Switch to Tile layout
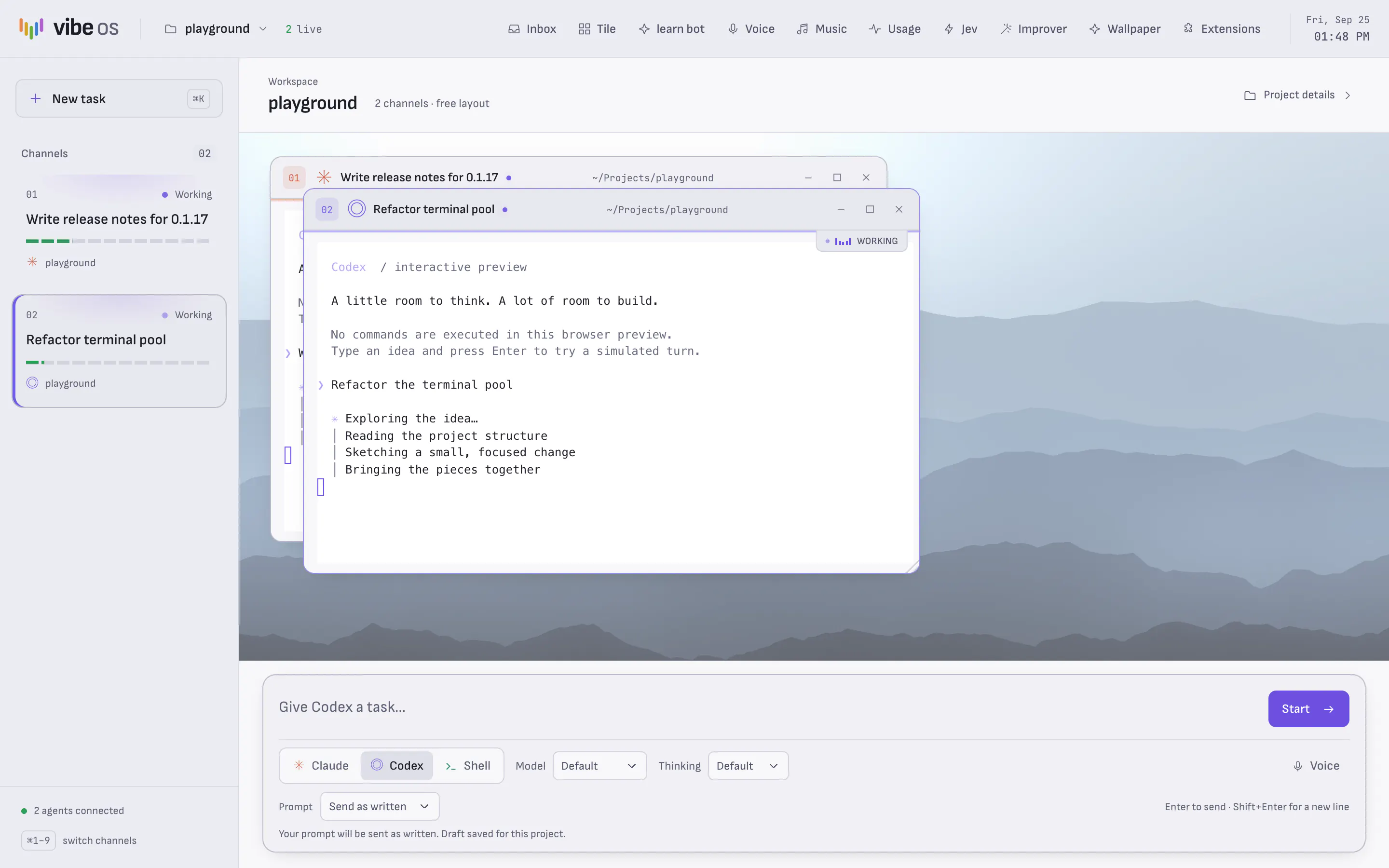 [597, 29]
